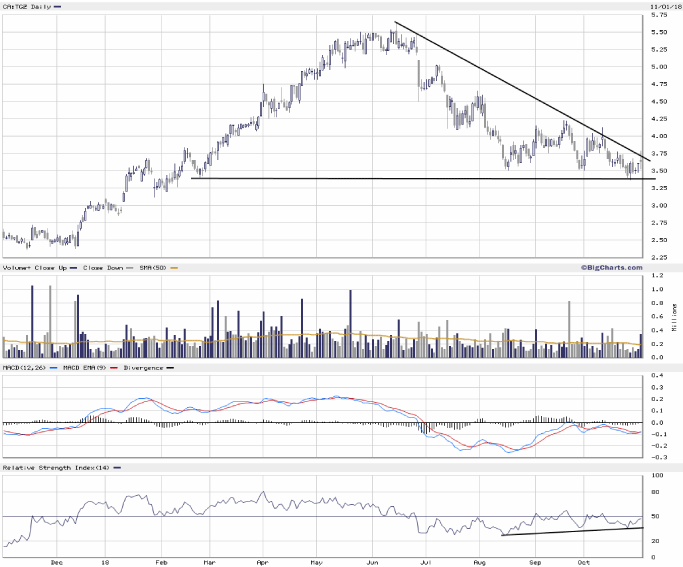Click the Apr label on time axis
Screen dimensions: 683x567
pos(263,563)
